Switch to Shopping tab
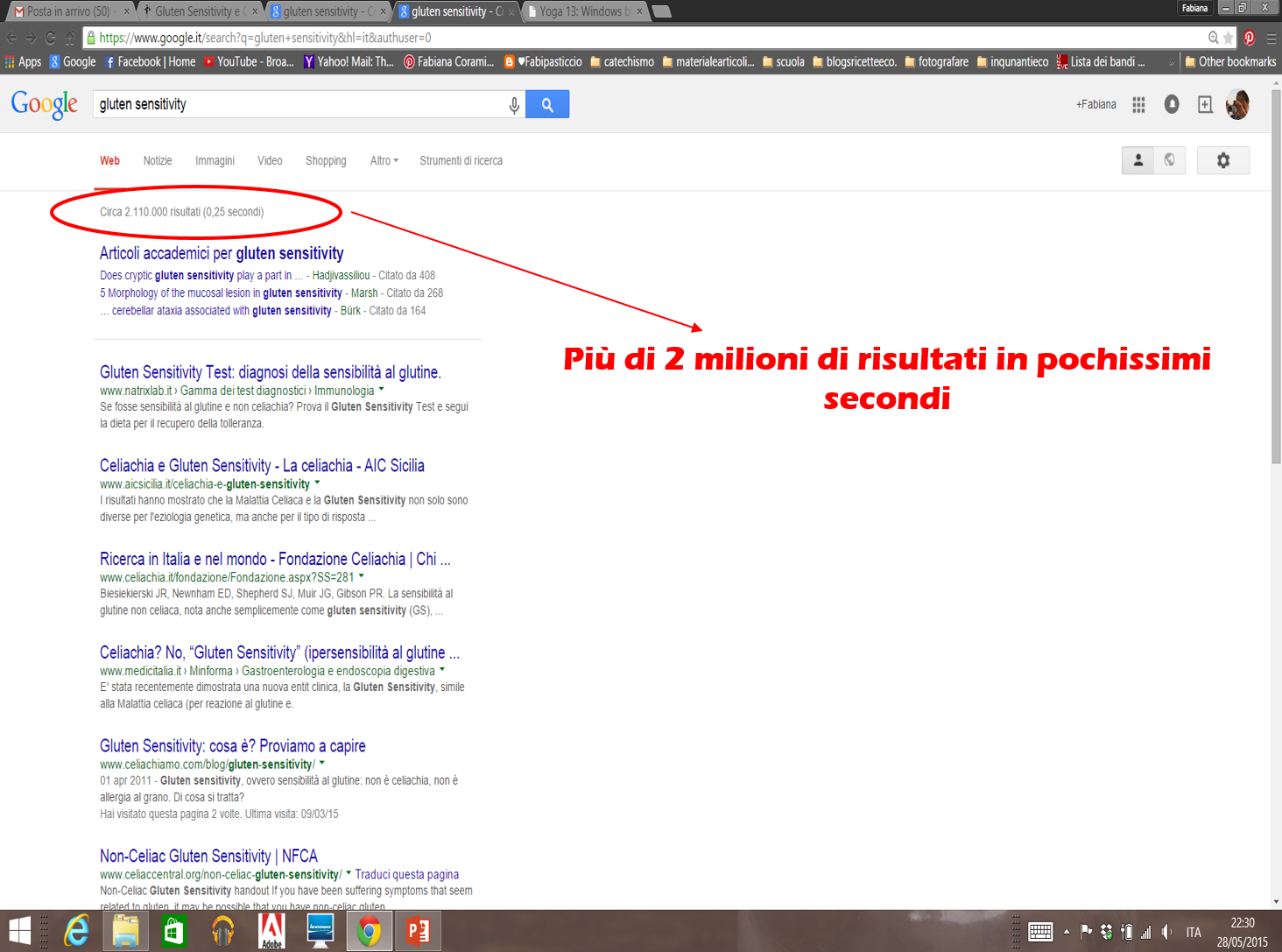The image size is (1282, 952). [x=326, y=160]
